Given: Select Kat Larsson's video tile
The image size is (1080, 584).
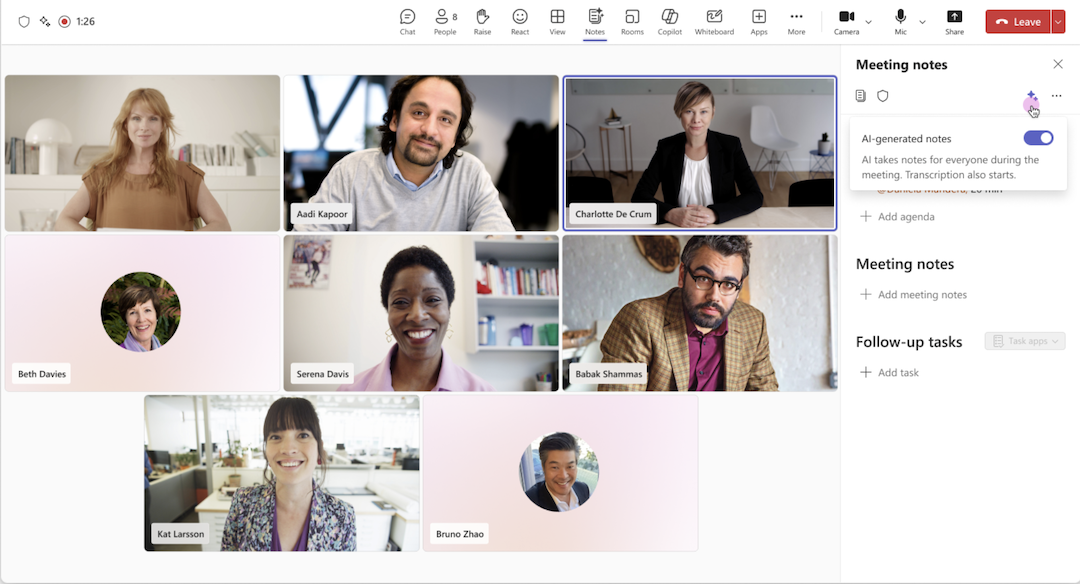Looking at the screenshot, I should (x=282, y=473).
